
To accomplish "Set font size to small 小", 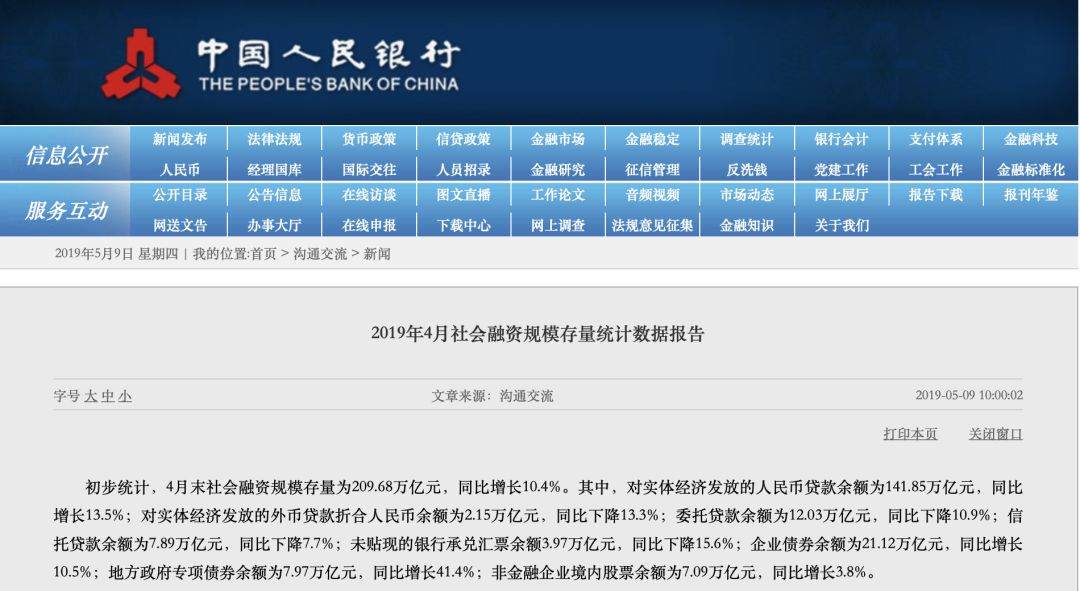I will (x=125, y=396).
